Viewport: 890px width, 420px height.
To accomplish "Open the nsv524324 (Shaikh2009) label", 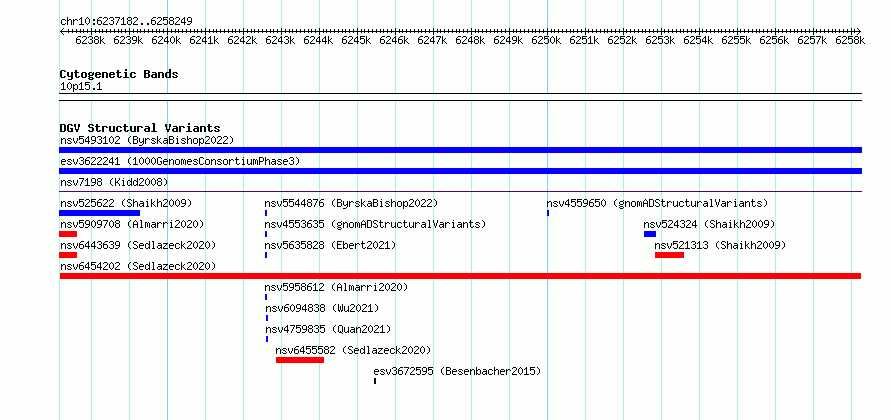I will tap(709, 224).
